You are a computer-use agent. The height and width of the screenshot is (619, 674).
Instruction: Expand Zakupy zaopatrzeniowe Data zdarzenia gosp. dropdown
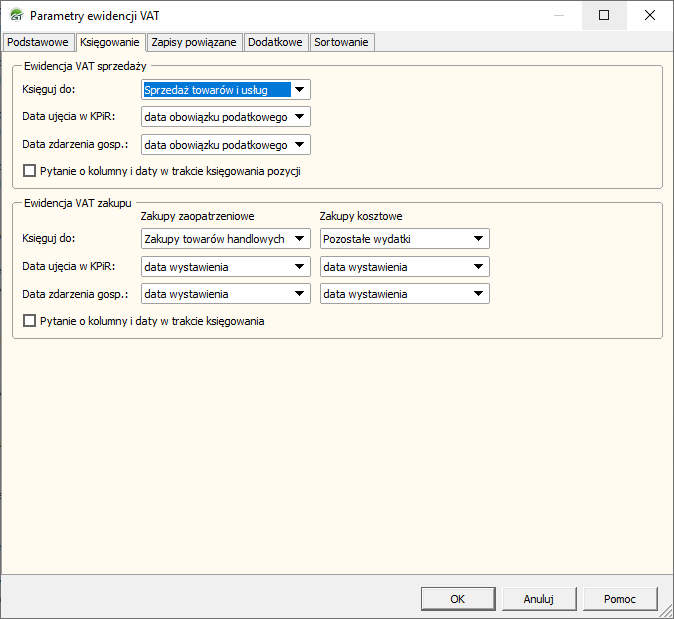click(299, 294)
